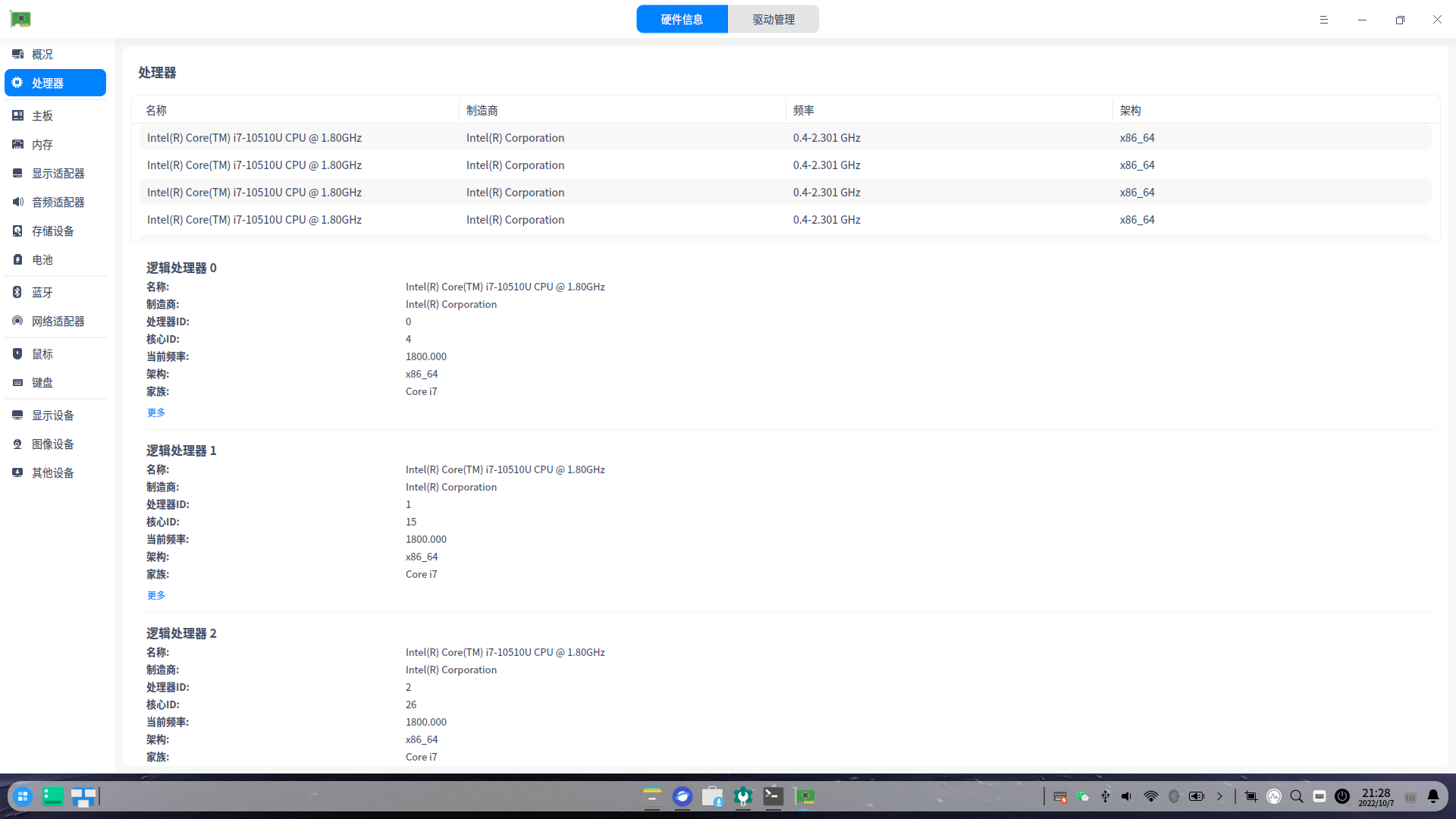Image resolution: width=1456 pixels, height=819 pixels.
Task: Open the 内存 memory section
Action: coord(55,145)
